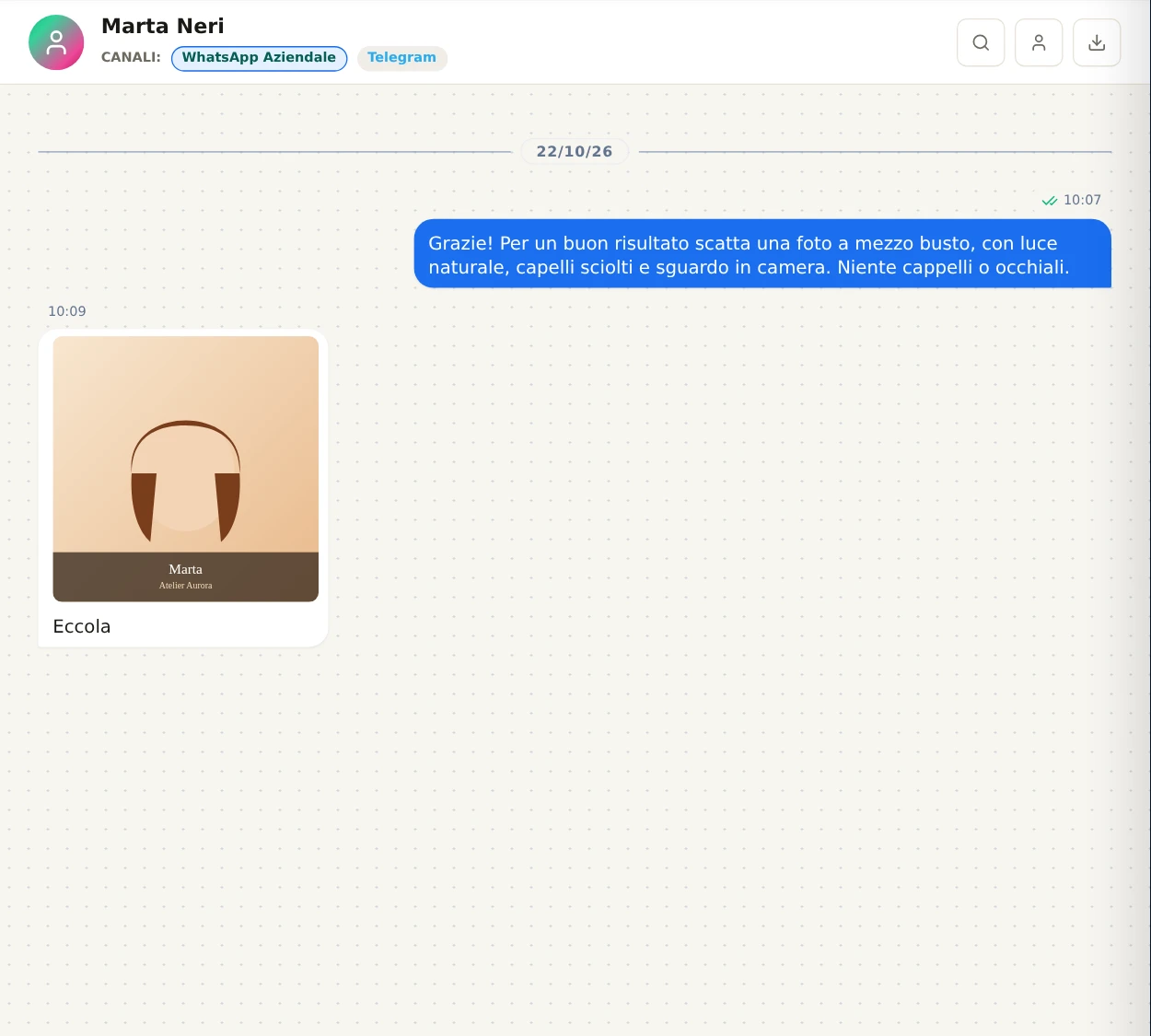Click the CANALI: label
Viewport: 1151px width, 1036px height.
click(131, 57)
